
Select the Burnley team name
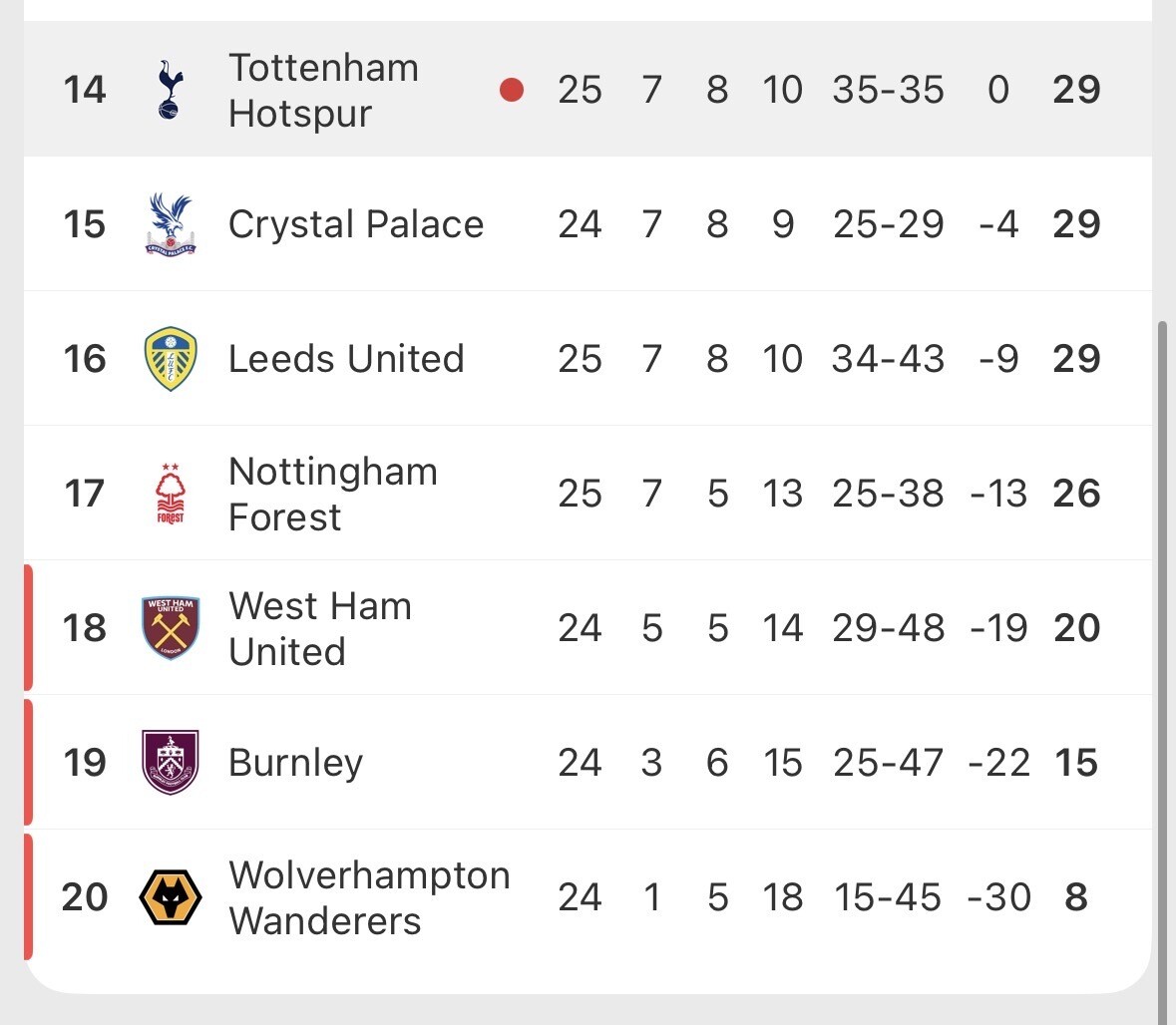(x=295, y=763)
